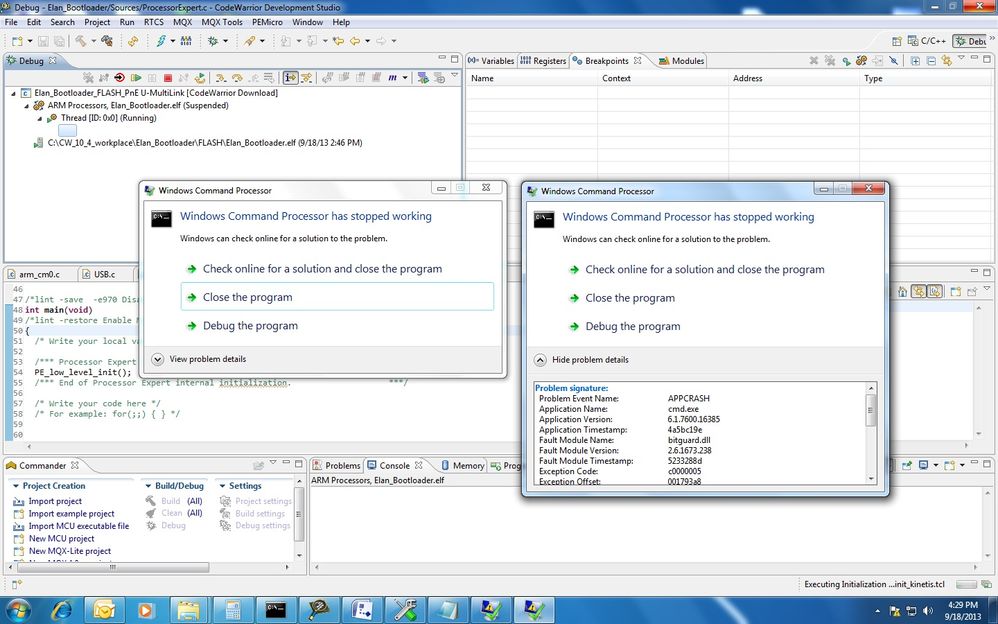Click the yellow Back navigation arrow
The height and width of the screenshot is (624, 998).
click(x=355, y=41)
